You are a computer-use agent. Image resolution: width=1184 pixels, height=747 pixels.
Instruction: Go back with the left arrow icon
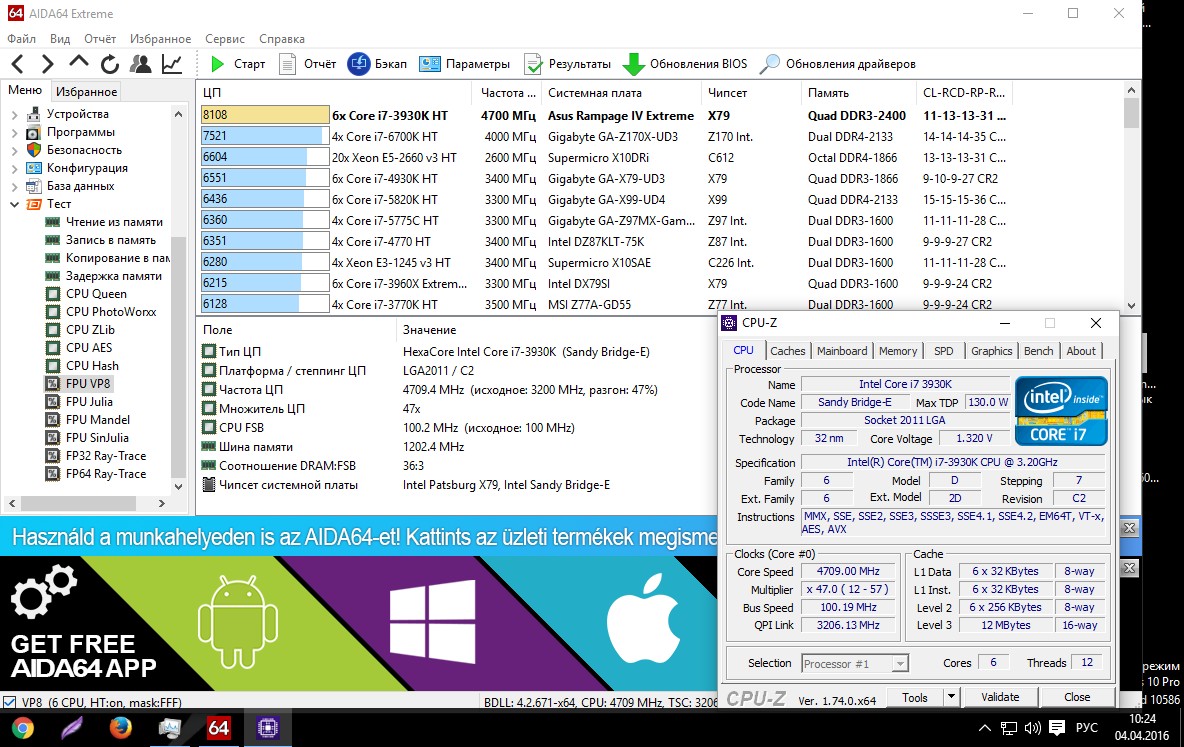tap(17, 64)
